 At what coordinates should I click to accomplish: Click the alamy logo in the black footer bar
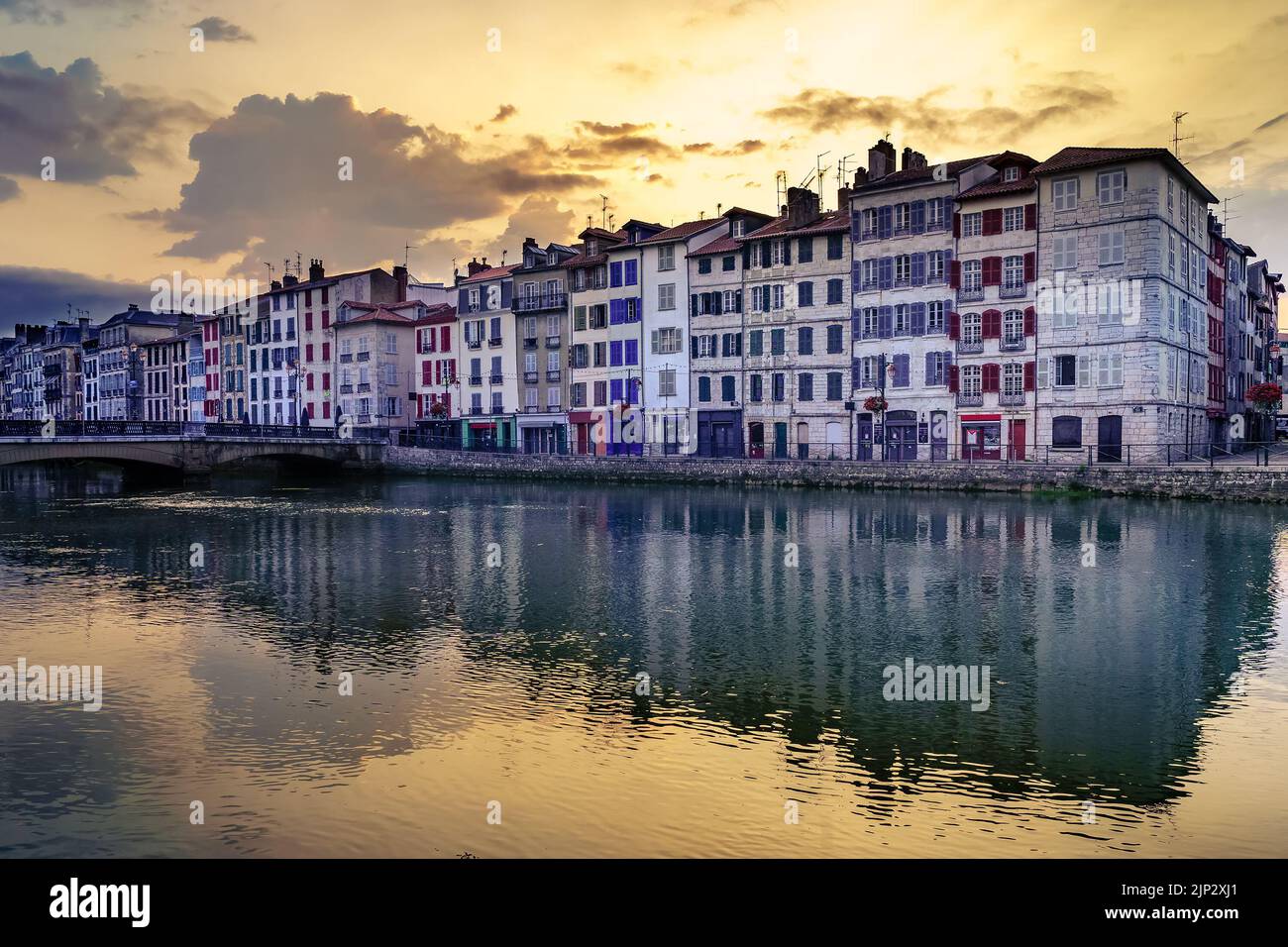(100, 901)
